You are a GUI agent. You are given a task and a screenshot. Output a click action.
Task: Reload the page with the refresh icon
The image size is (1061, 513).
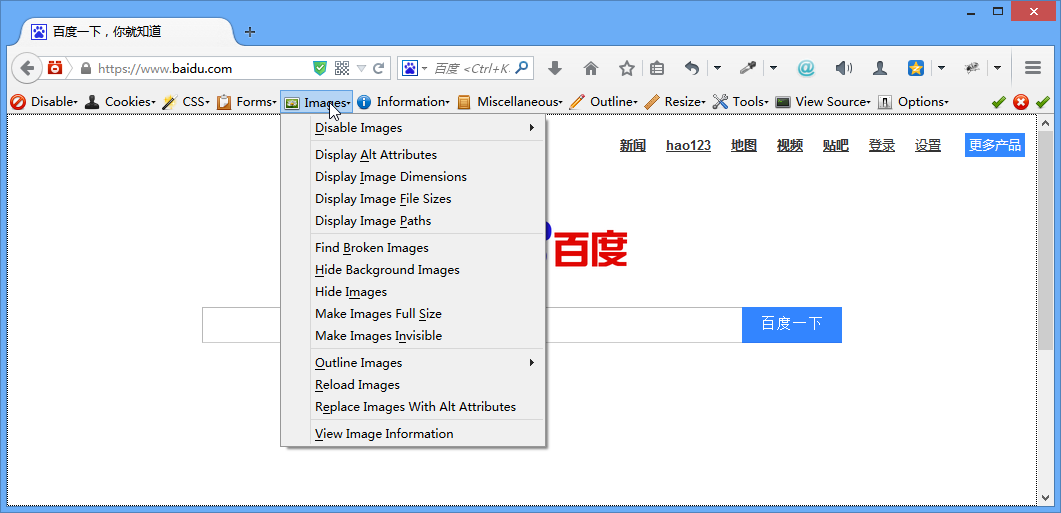point(379,68)
